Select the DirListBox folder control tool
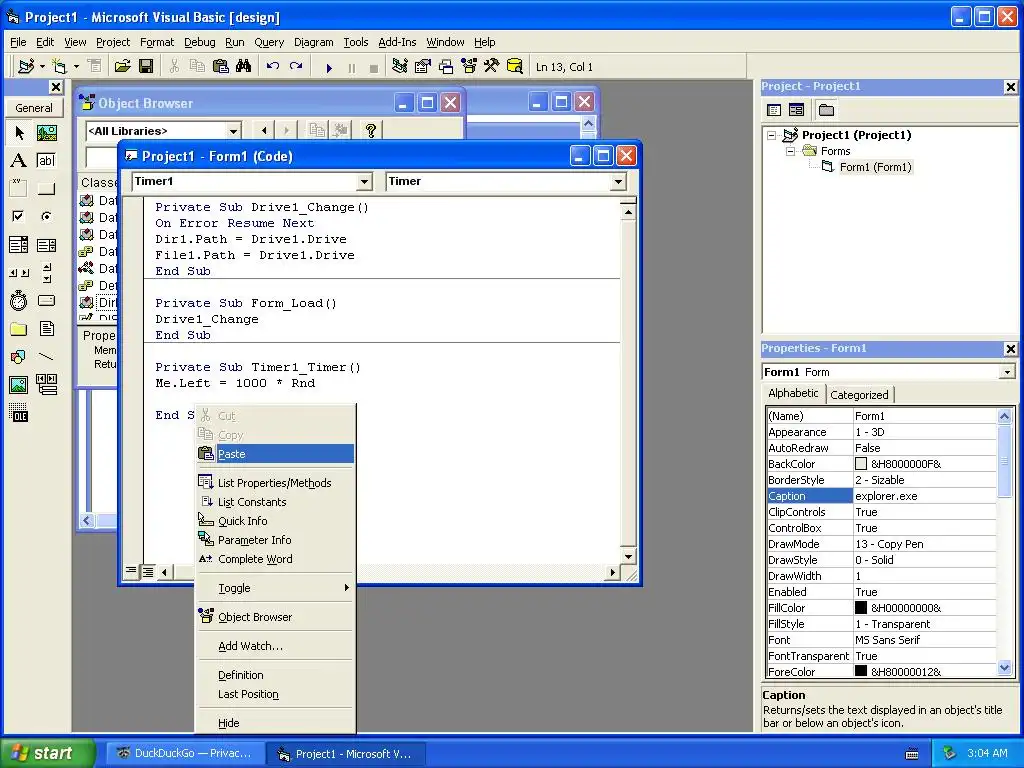The image size is (1024, 768). point(19,328)
